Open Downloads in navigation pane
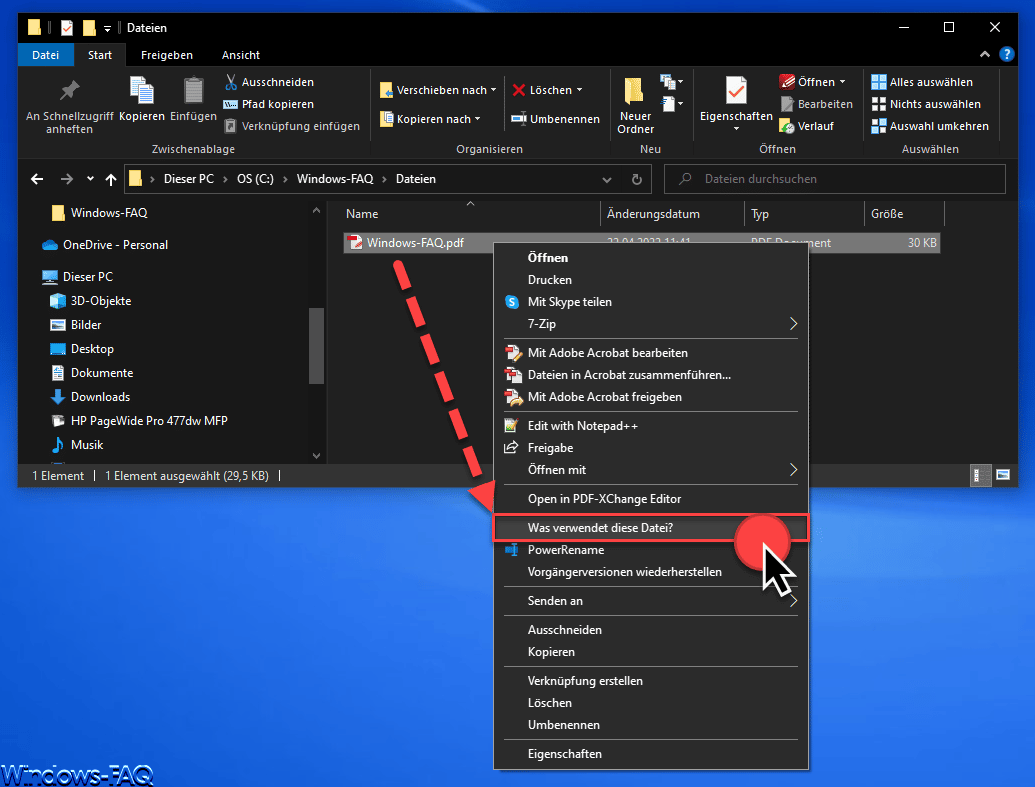1035x787 pixels. pyautogui.click(x=90, y=397)
